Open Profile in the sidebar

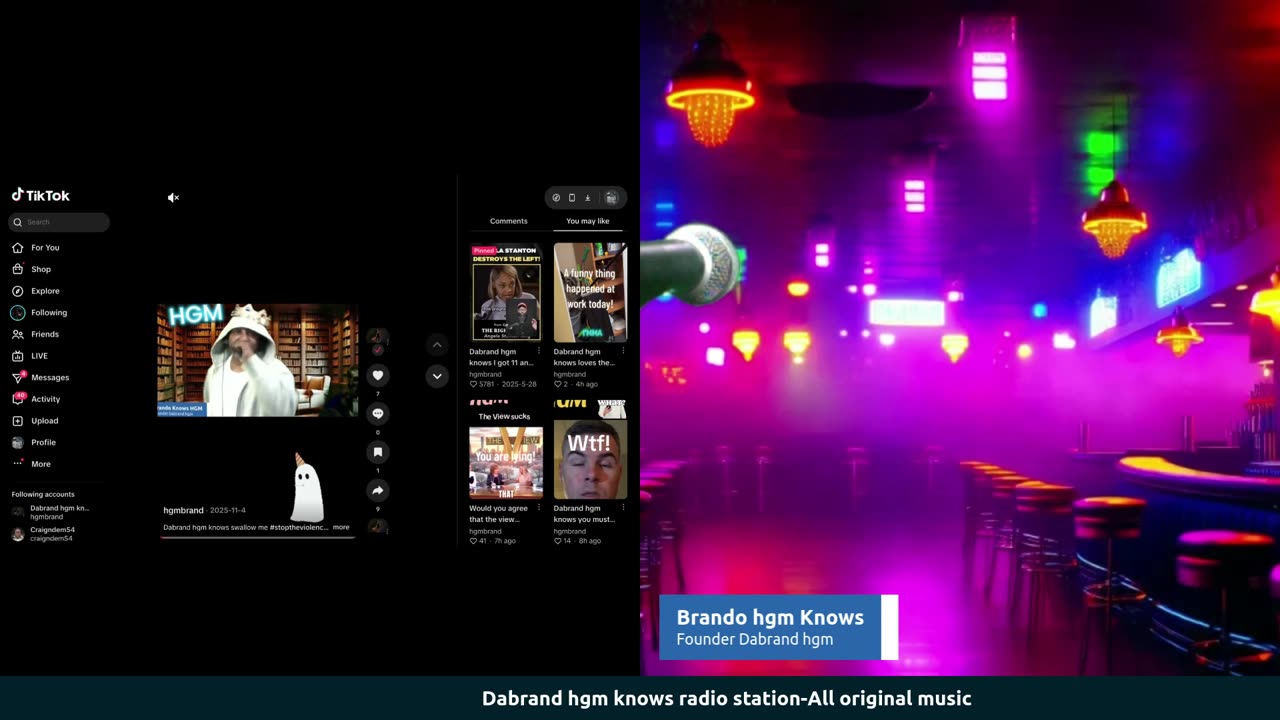(34, 442)
